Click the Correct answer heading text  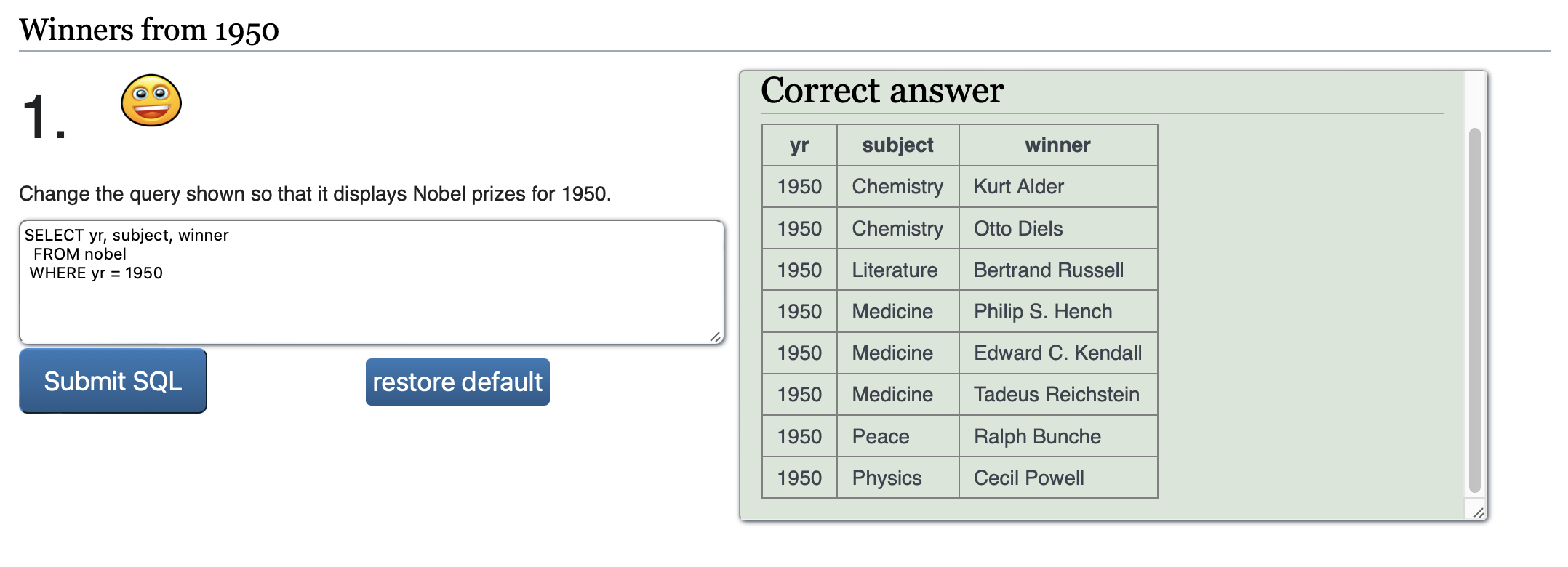pyautogui.click(x=882, y=91)
